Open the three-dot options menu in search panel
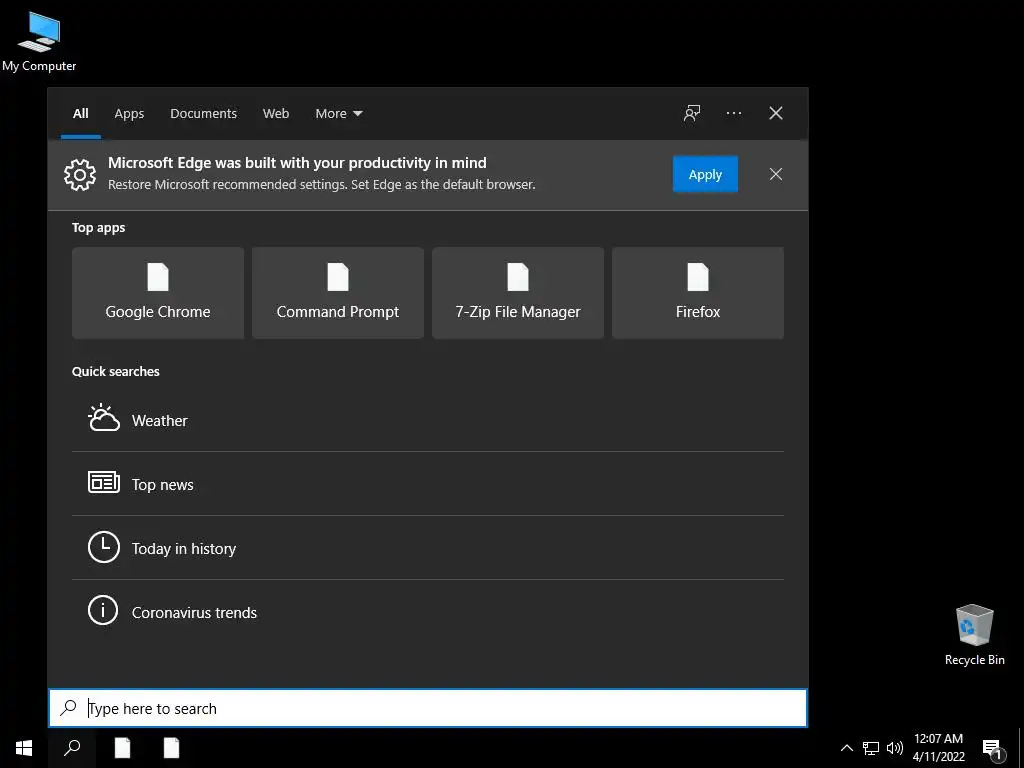 point(733,113)
